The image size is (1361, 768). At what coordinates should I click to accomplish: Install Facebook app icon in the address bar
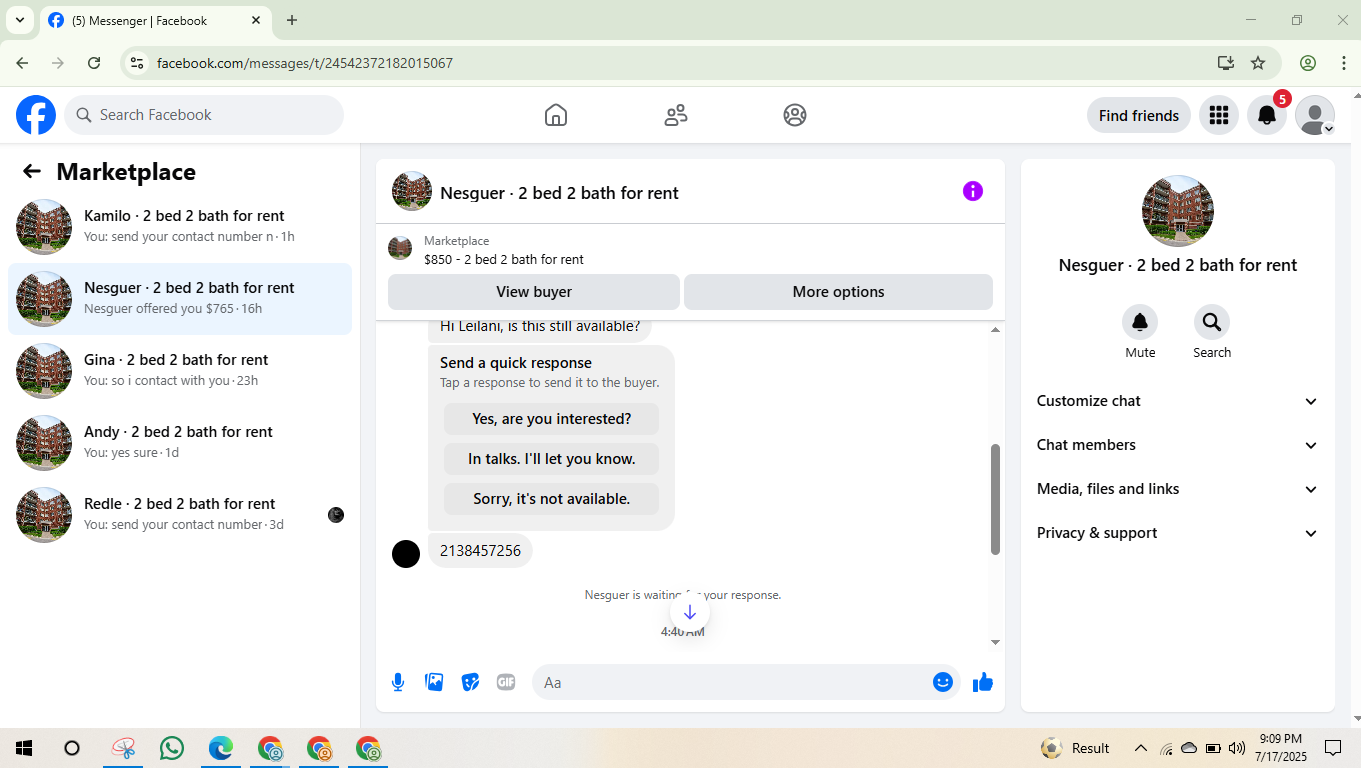[x=1226, y=63]
